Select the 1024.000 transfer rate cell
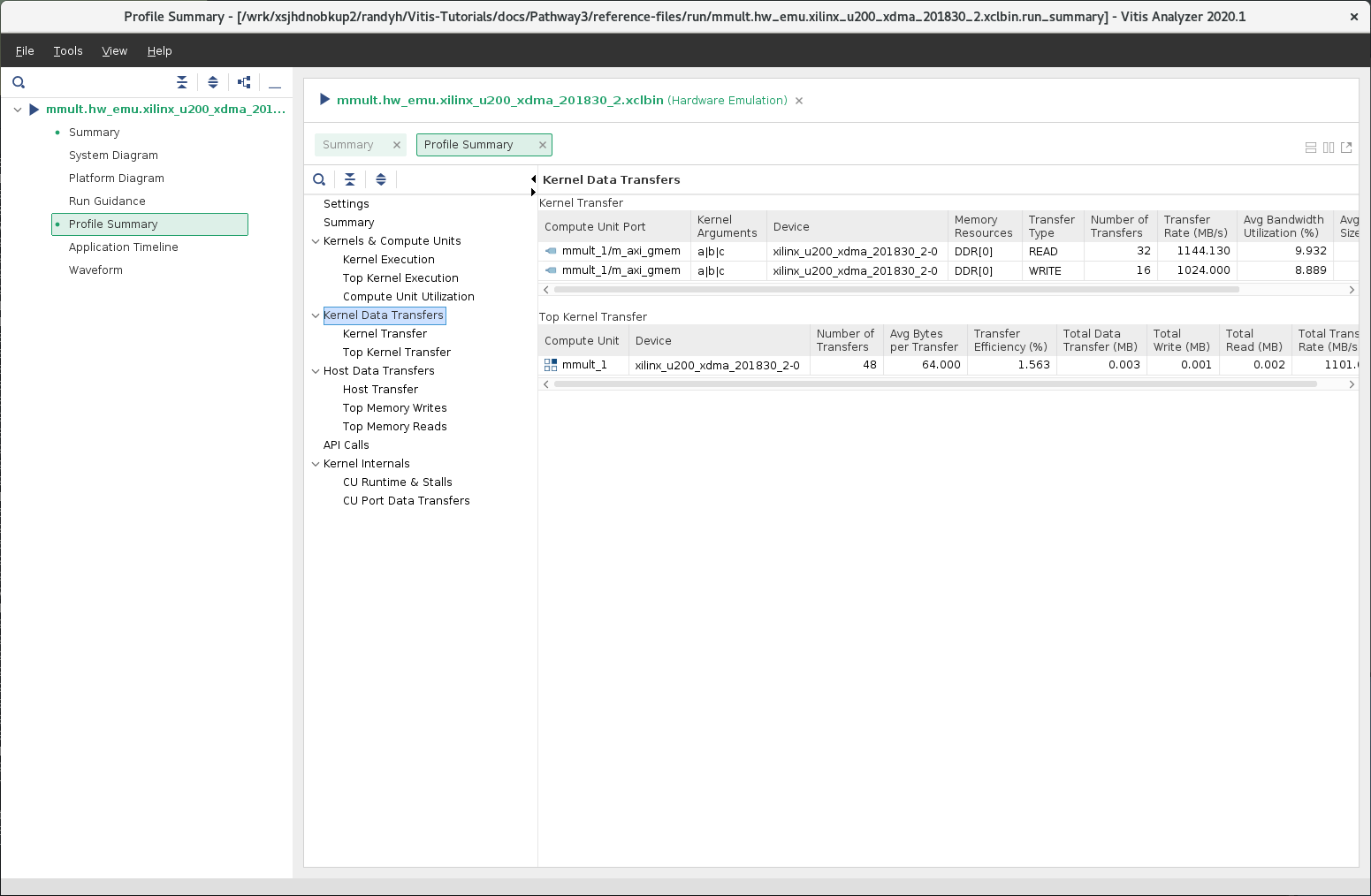 pos(1197,270)
